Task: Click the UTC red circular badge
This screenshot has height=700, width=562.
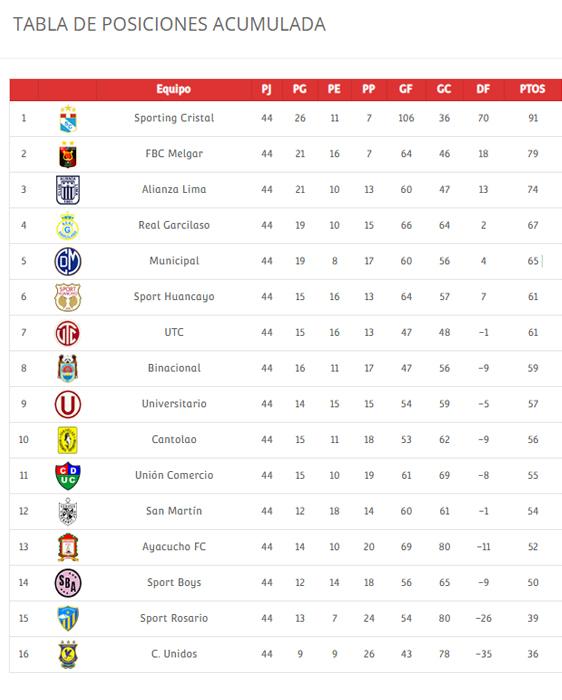Action: tap(68, 333)
